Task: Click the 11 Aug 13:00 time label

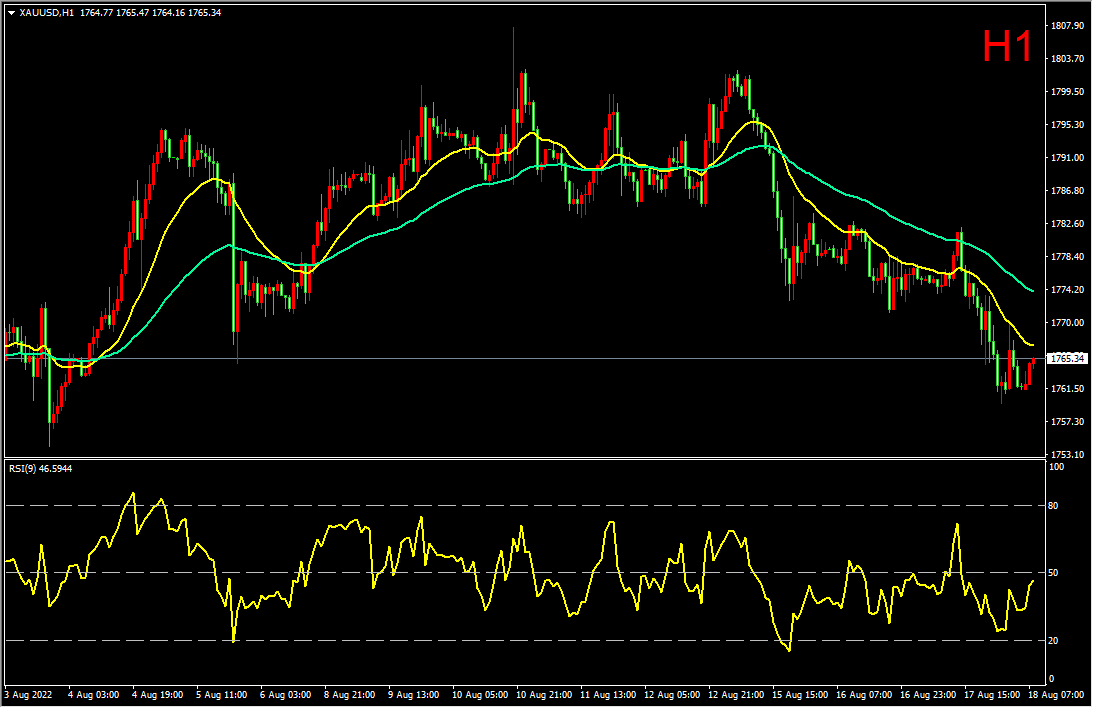Action: pos(609,695)
